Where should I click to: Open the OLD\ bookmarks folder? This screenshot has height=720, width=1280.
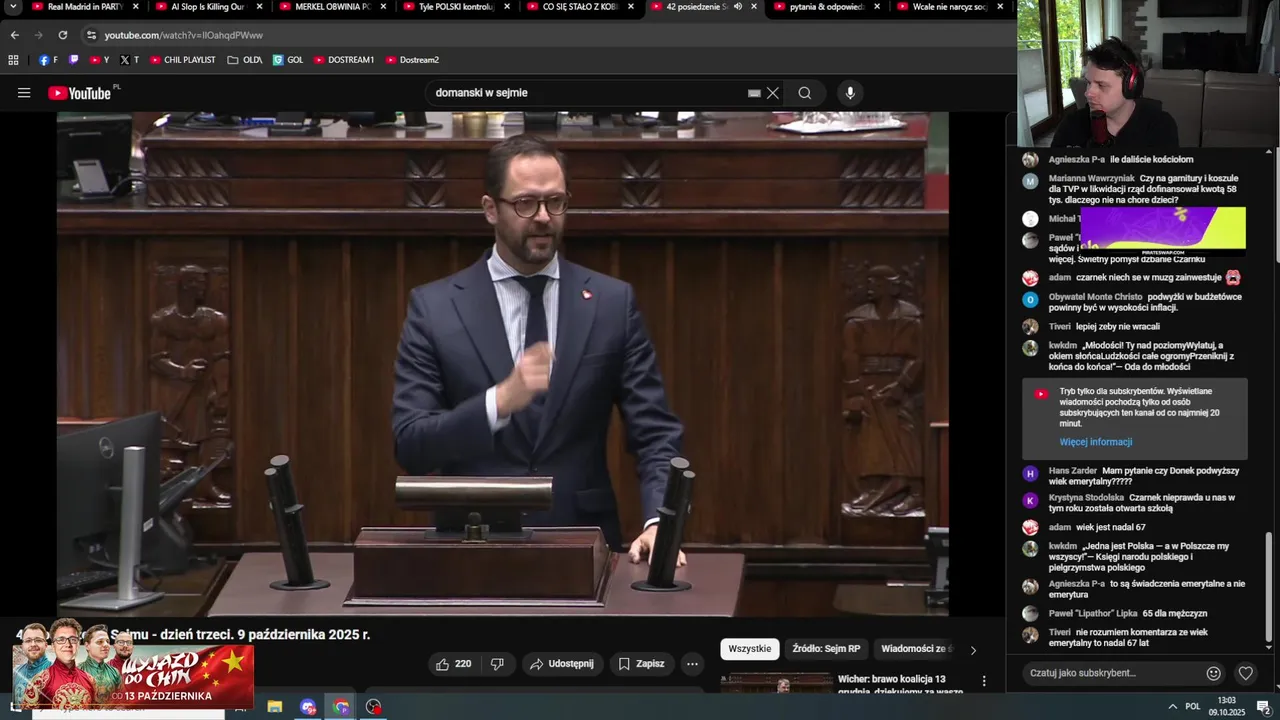click(245, 60)
